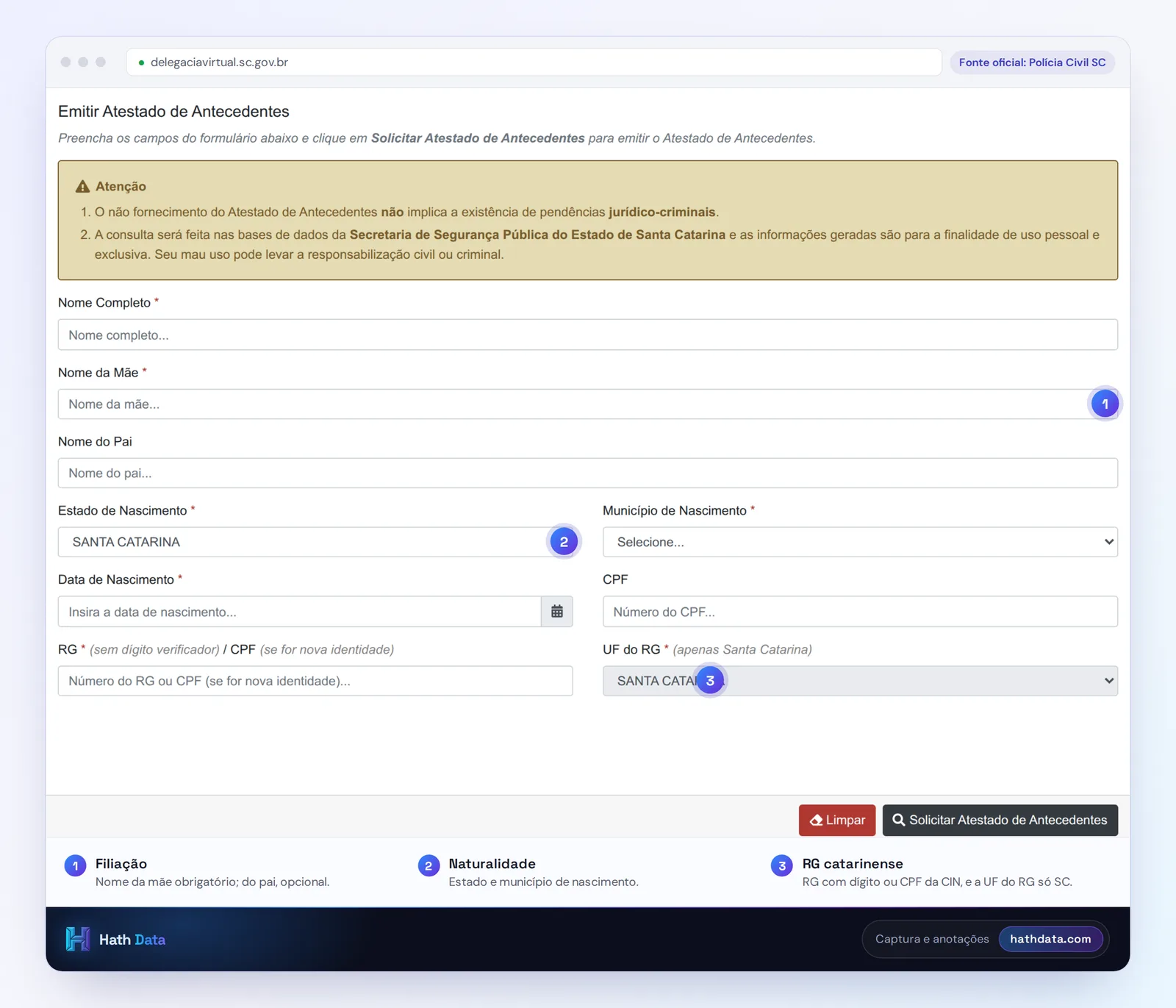This screenshot has width=1176, height=1008.
Task: Click the Naturalidade legend title
Action: point(492,864)
